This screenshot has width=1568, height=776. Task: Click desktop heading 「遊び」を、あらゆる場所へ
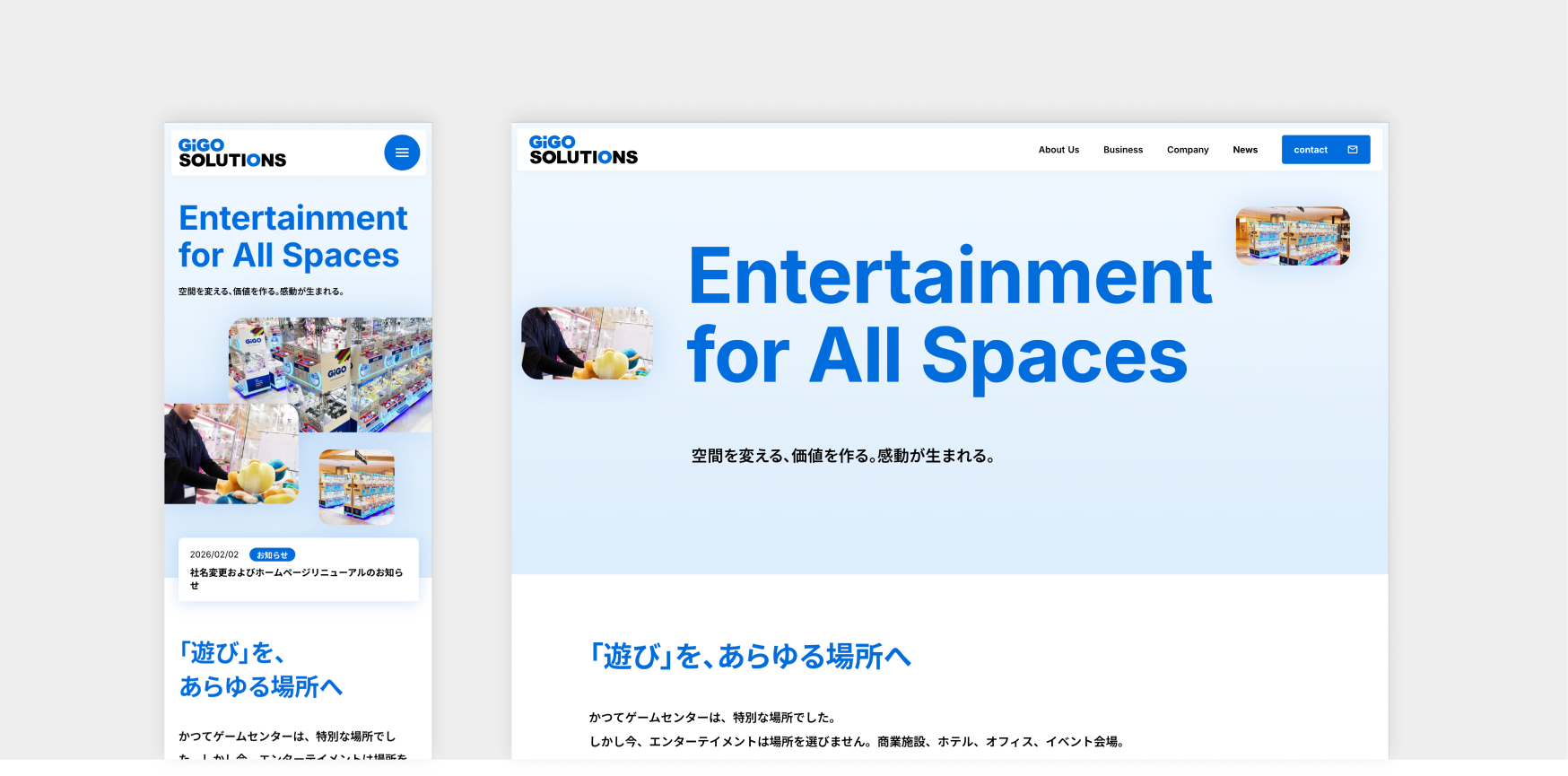click(750, 657)
